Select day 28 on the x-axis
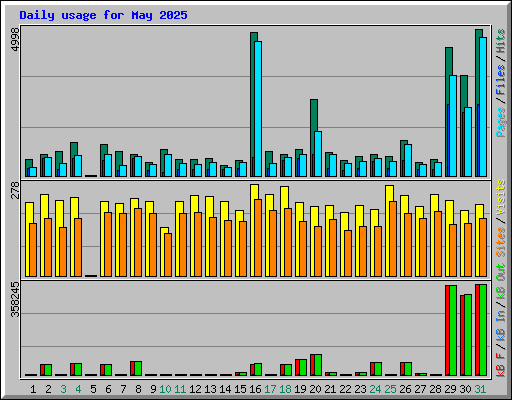The width and height of the screenshot is (512, 400). (x=435, y=389)
